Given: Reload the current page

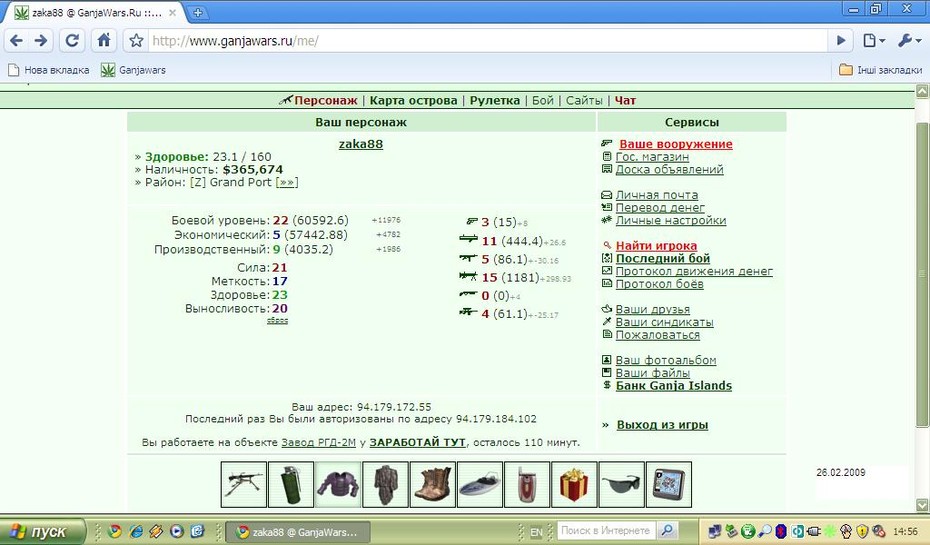Looking at the screenshot, I should (72, 40).
